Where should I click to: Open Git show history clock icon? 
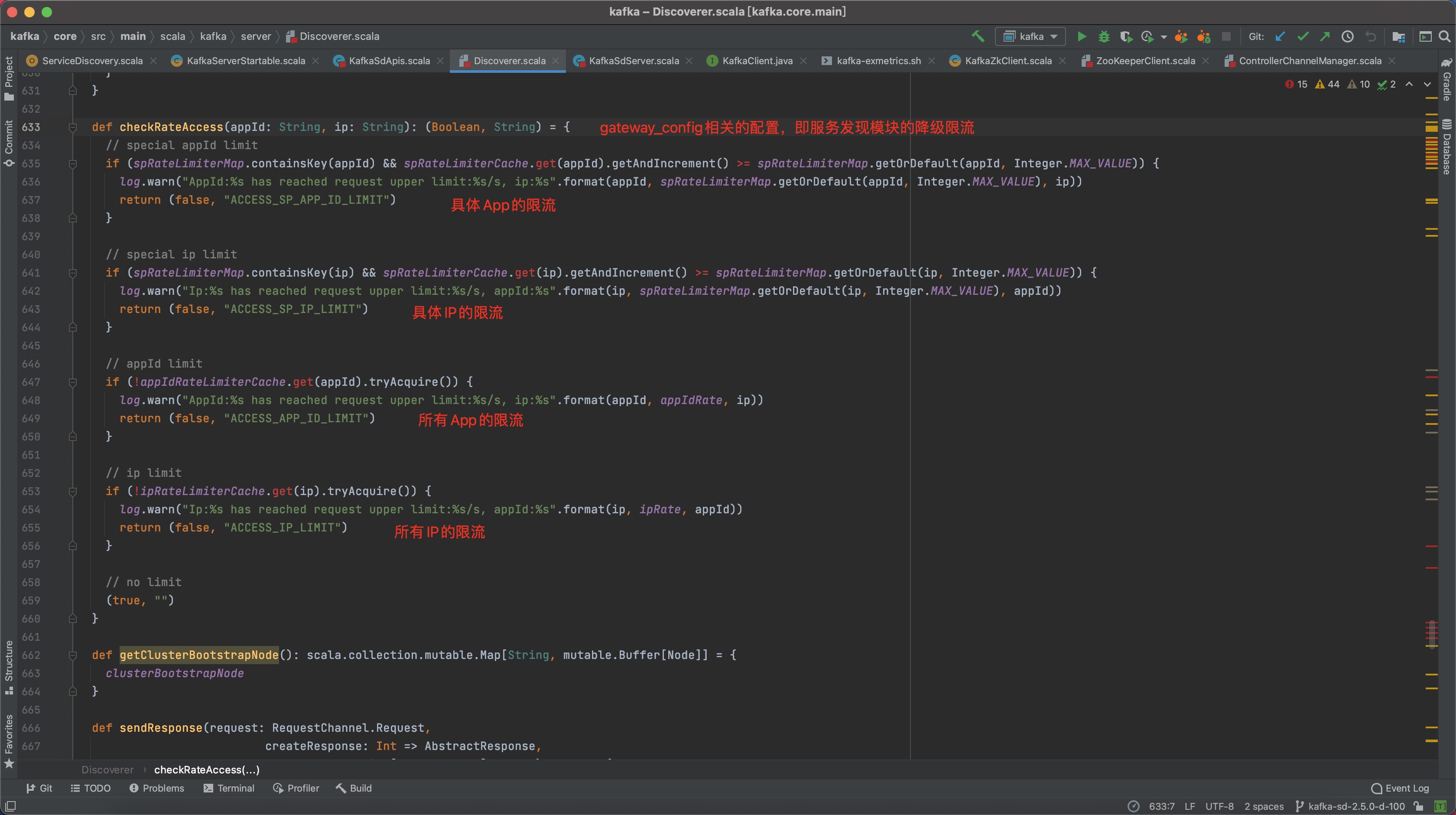(x=1348, y=37)
